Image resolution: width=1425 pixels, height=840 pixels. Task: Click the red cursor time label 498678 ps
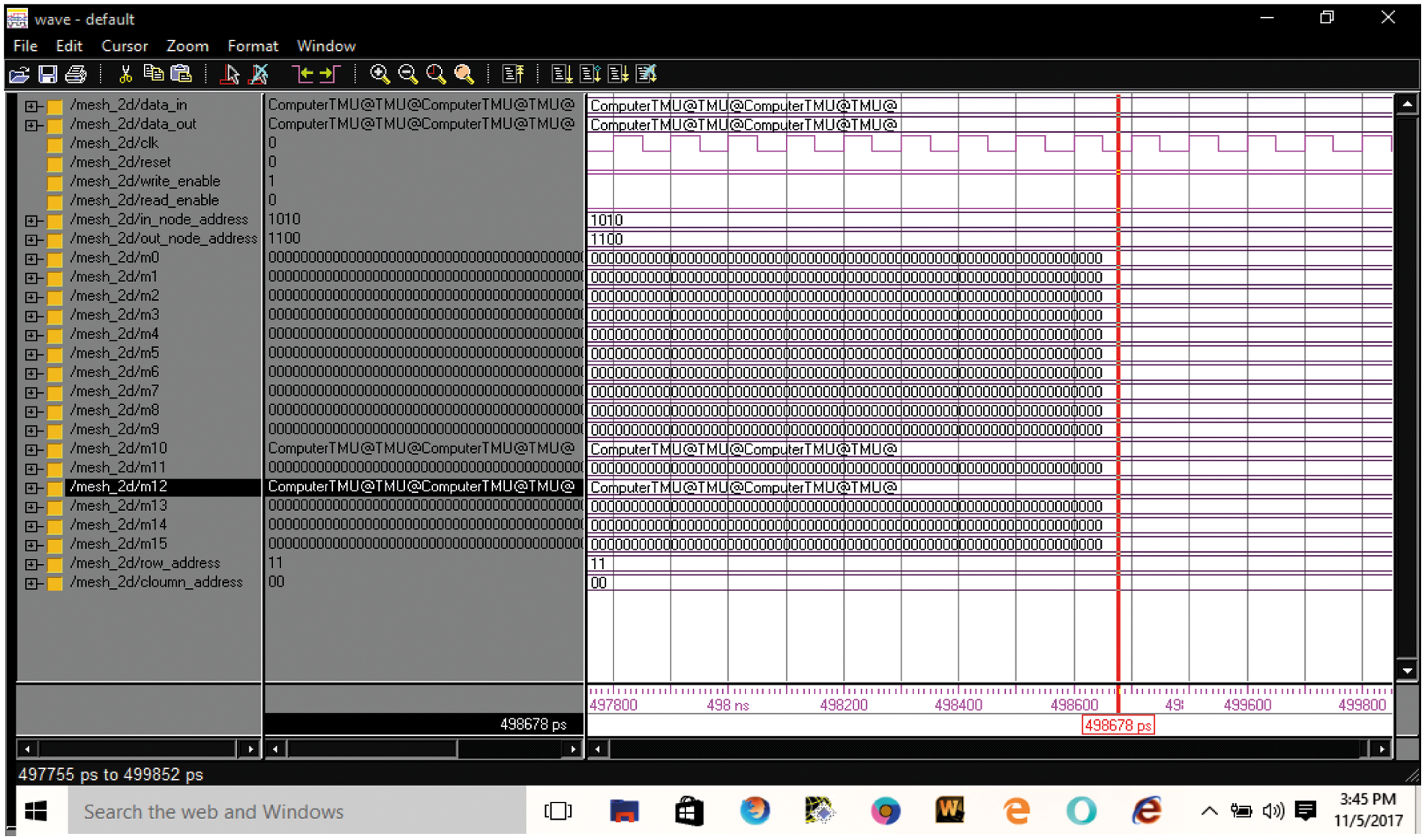[x=1117, y=725]
